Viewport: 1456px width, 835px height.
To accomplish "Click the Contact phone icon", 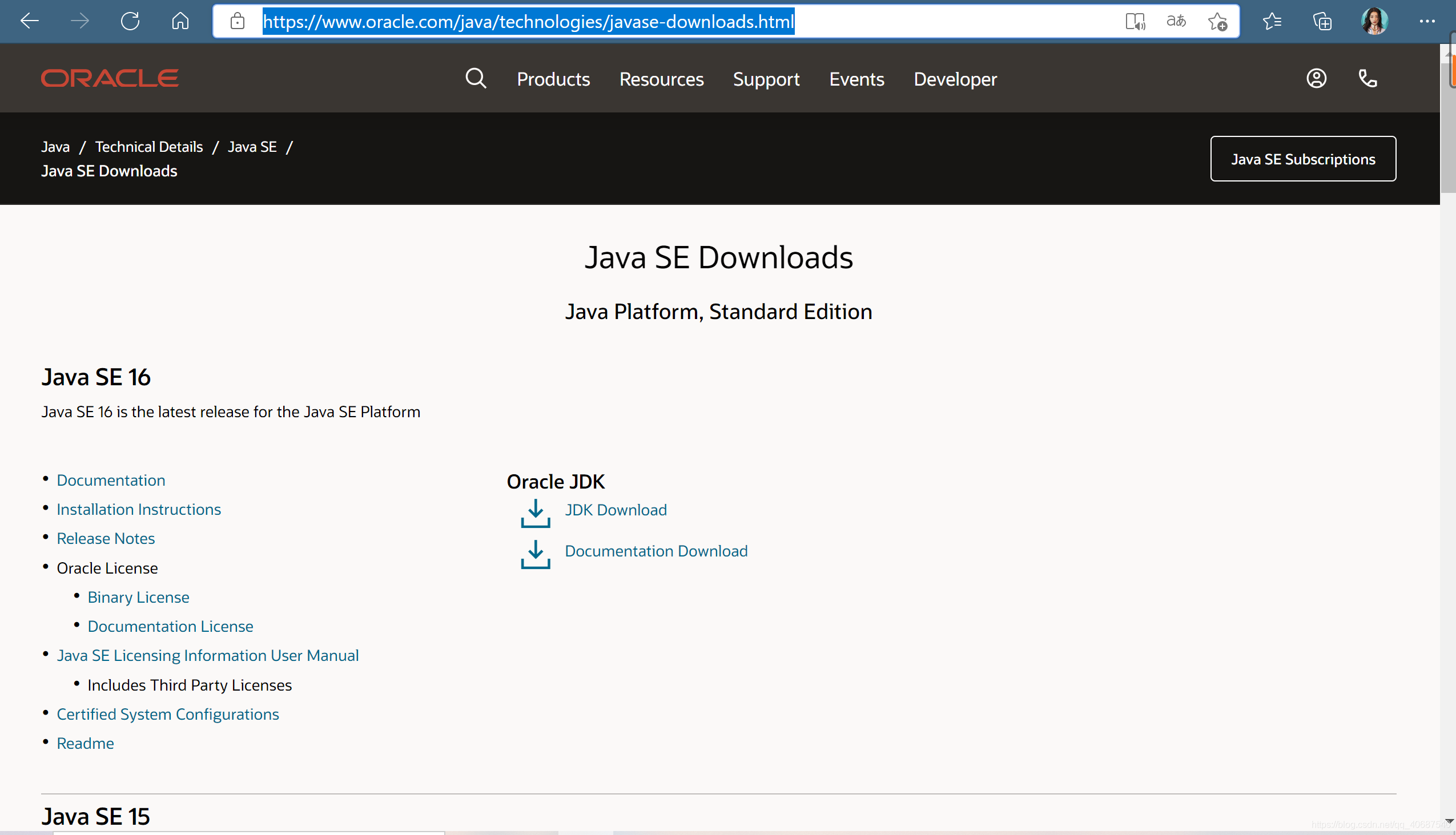I will pos(1367,79).
